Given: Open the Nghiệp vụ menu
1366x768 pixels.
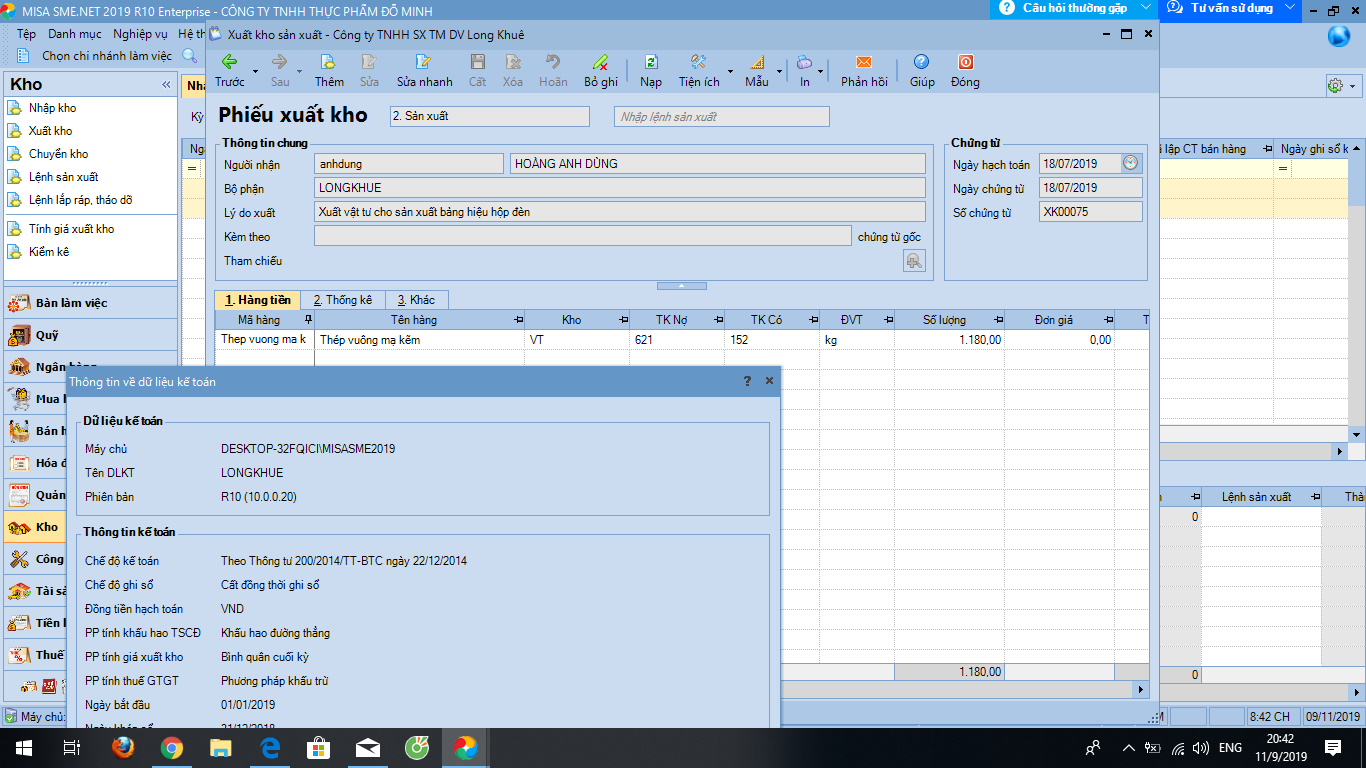Looking at the screenshot, I should tap(140, 34).
